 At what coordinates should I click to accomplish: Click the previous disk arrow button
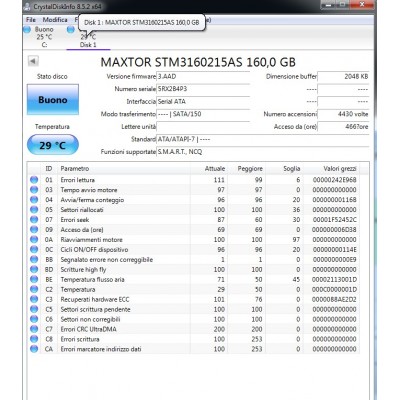(x=33, y=61)
